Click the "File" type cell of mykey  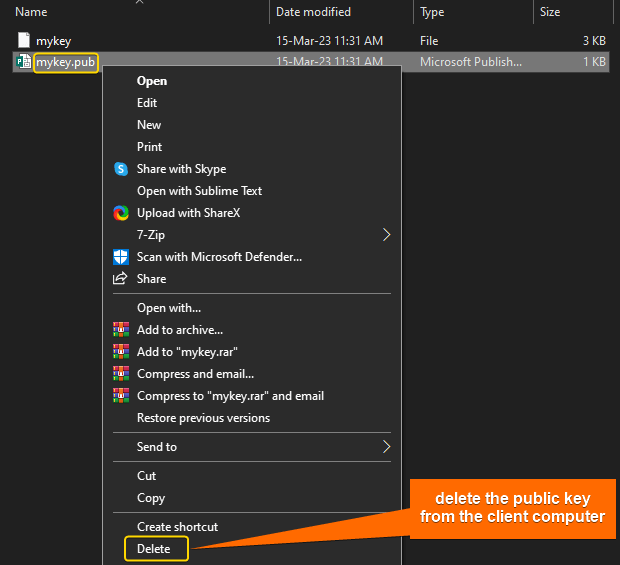[429, 41]
